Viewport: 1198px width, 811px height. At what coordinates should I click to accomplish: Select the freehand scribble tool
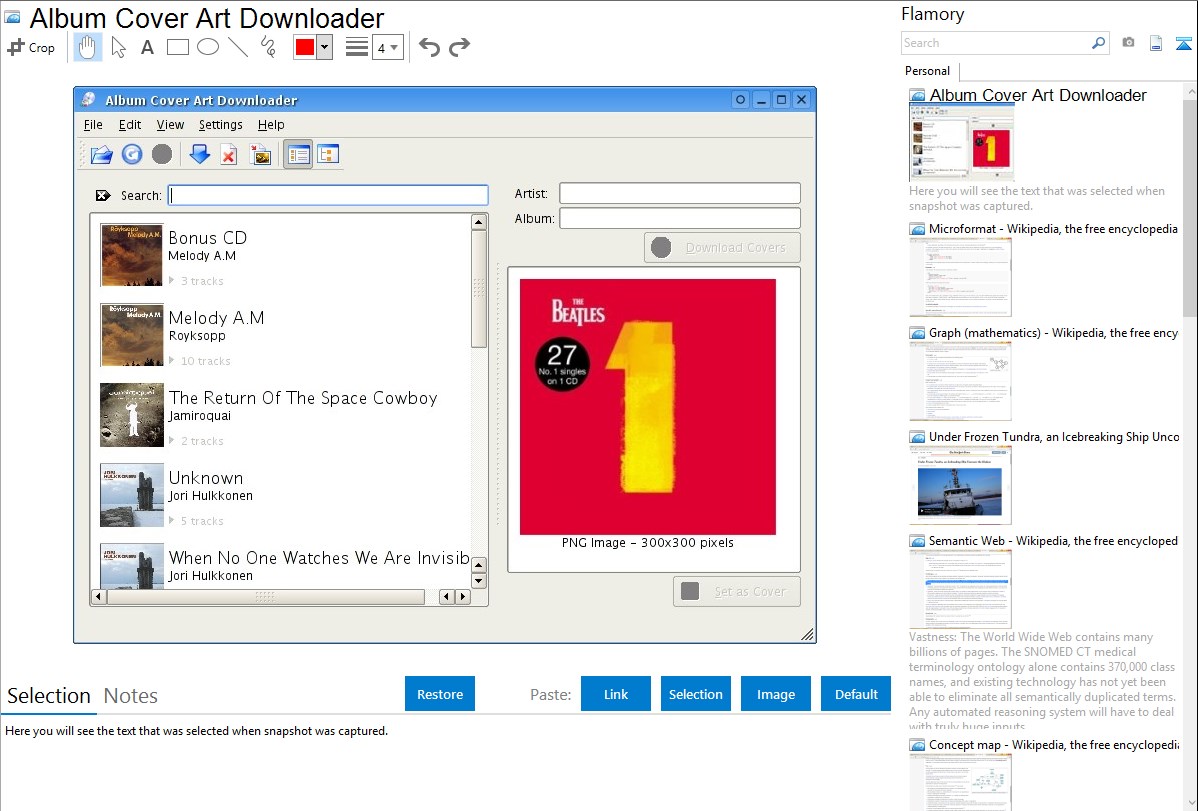coord(268,47)
